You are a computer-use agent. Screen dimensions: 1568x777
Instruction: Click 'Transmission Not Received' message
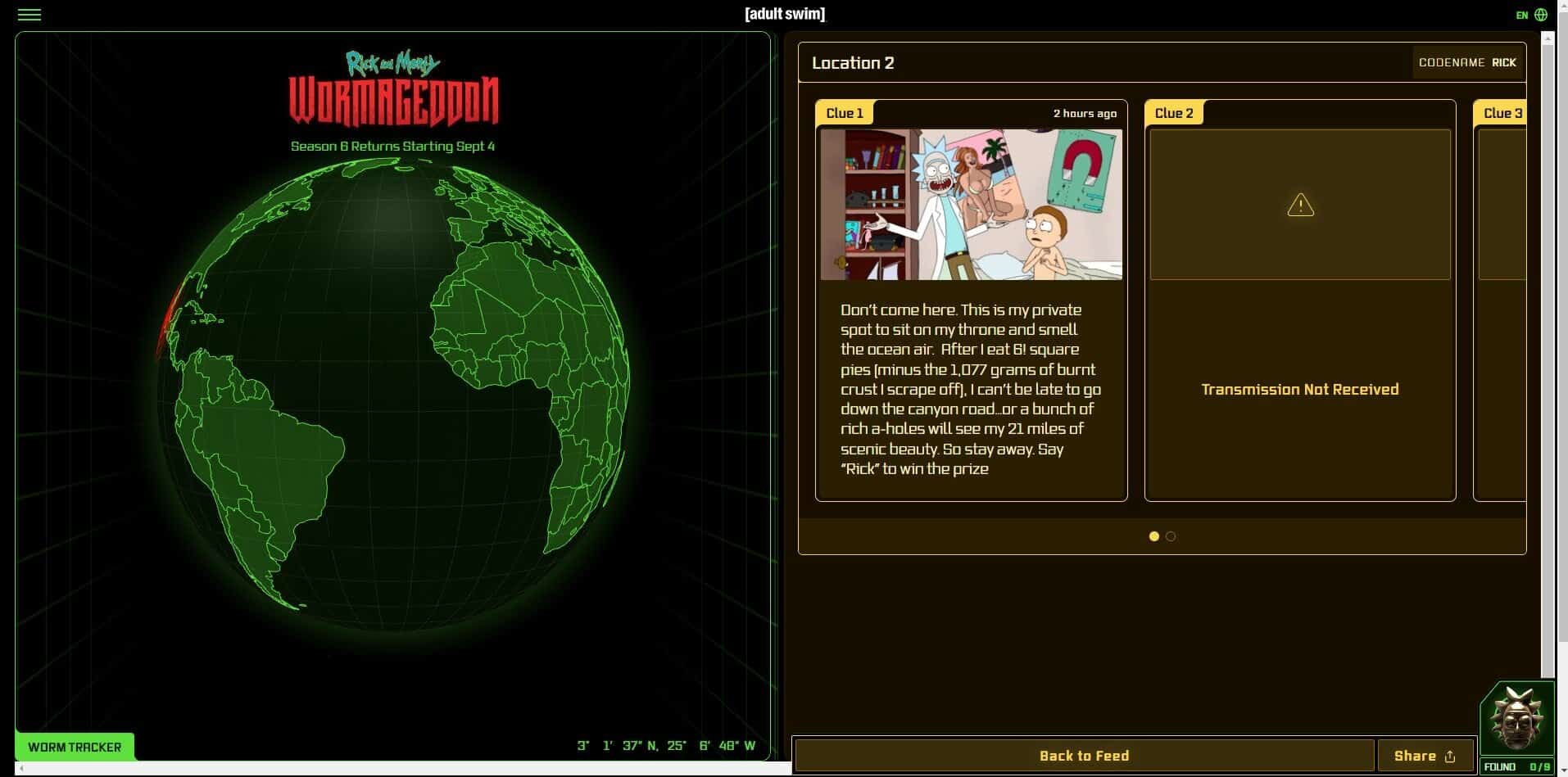coord(1300,389)
